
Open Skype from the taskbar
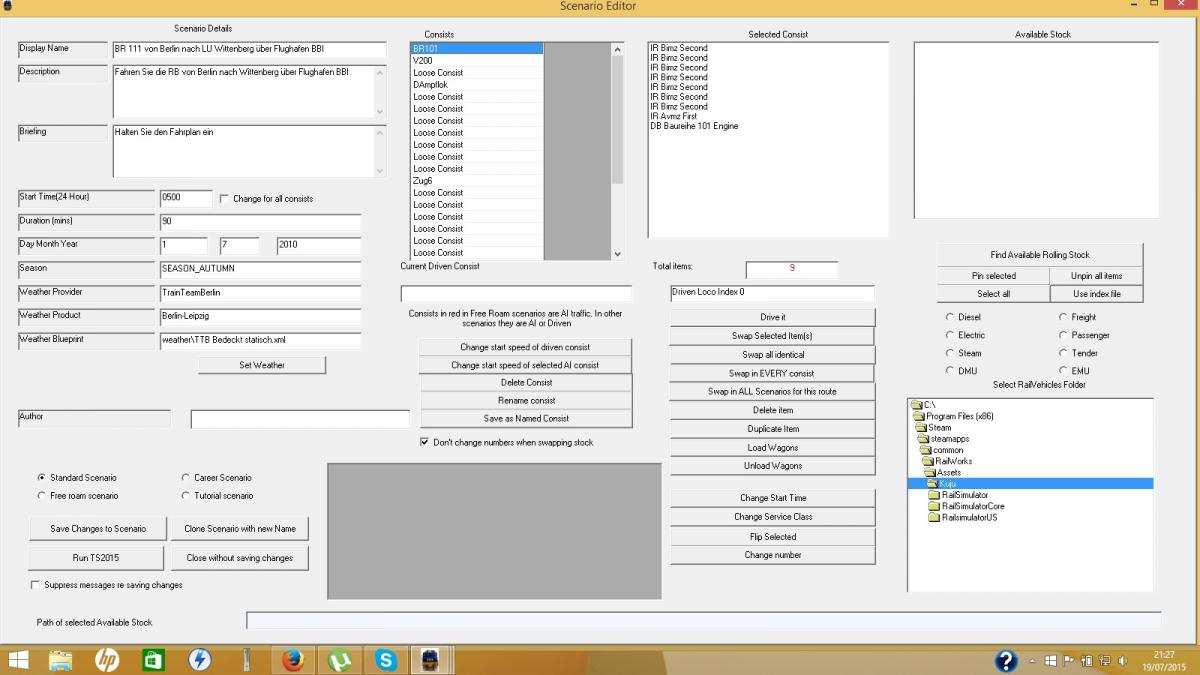(385, 660)
